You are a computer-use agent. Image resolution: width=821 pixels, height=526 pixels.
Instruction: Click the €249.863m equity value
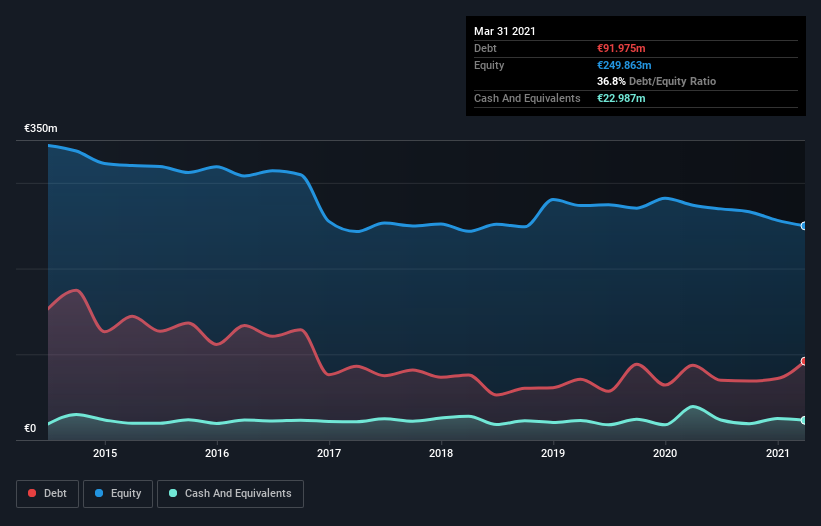point(624,65)
